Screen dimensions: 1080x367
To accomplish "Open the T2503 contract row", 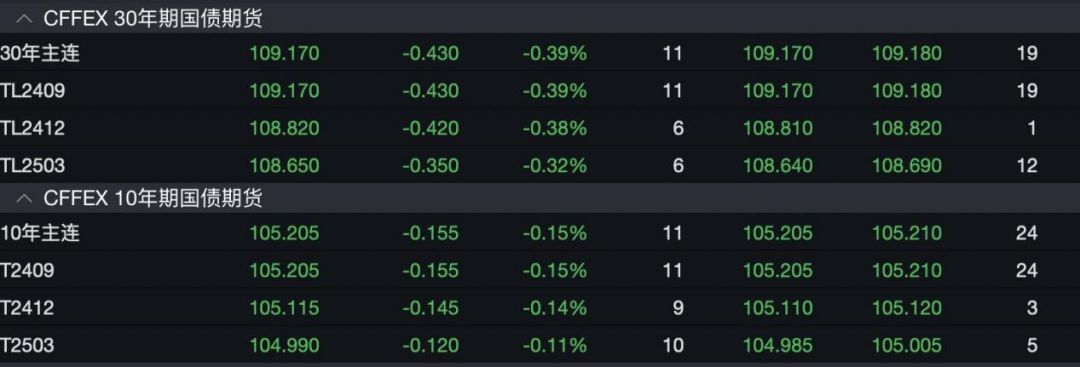I will click(540, 345).
